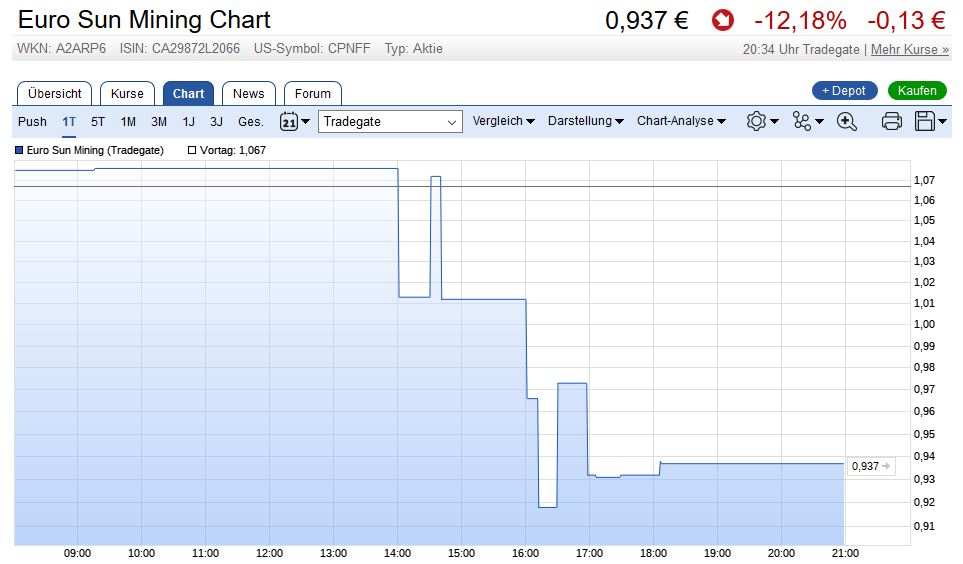Click the 1,07 price axis label
The image size is (963, 564).
click(x=924, y=180)
